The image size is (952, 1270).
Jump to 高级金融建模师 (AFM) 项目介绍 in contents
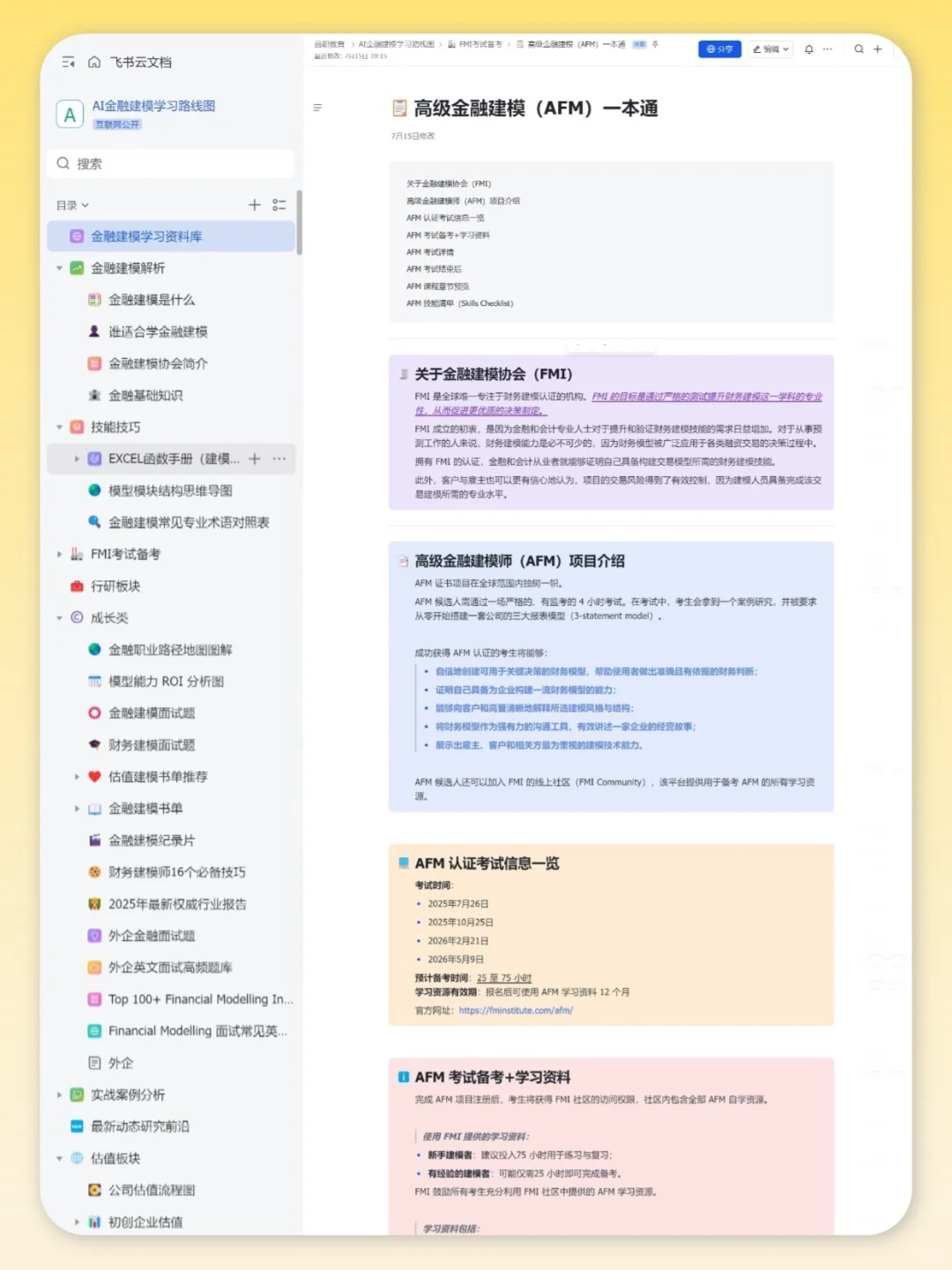click(x=463, y=201)
